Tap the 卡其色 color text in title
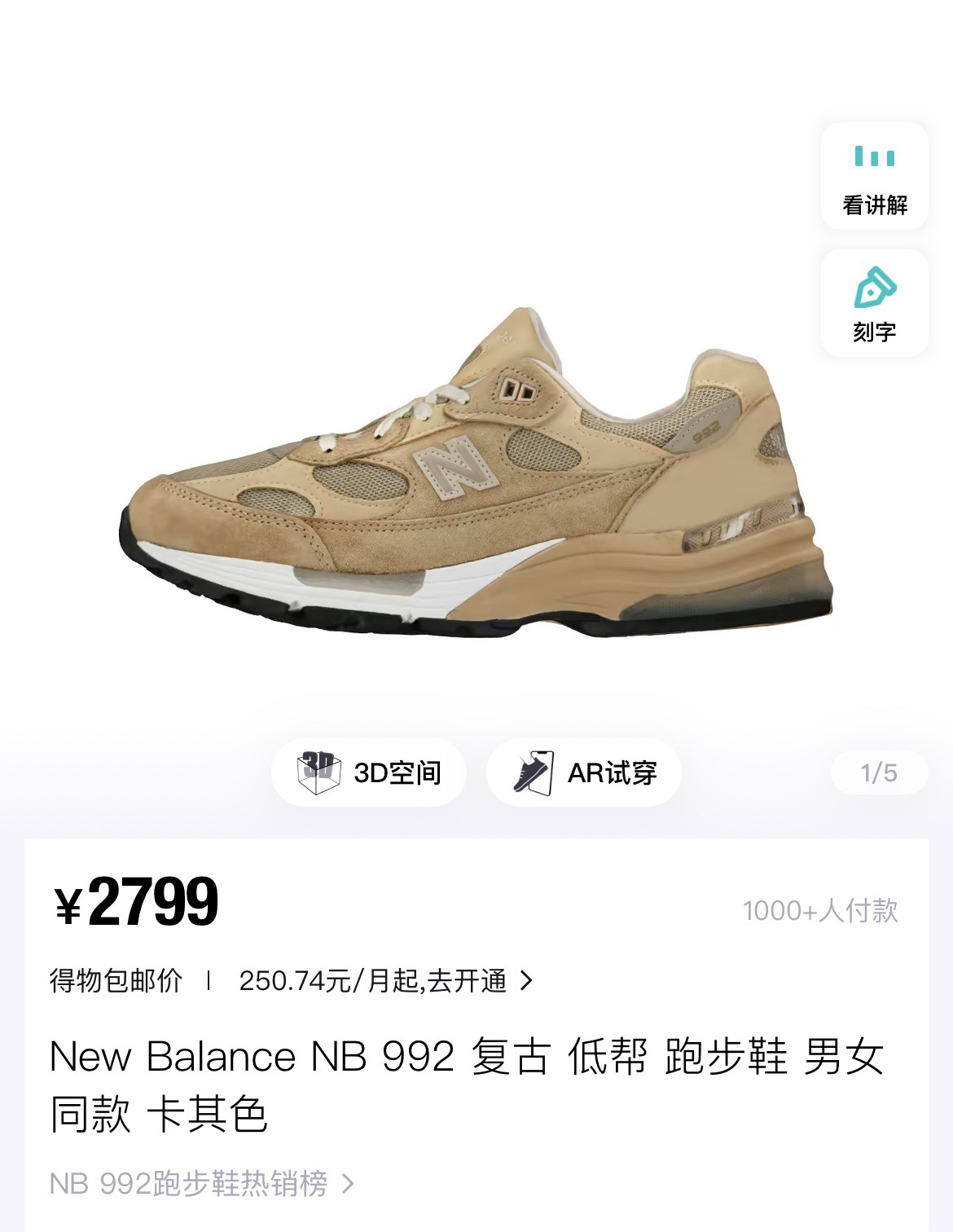This screenshot has width=953, height=1232. (x=207, y=1115)
